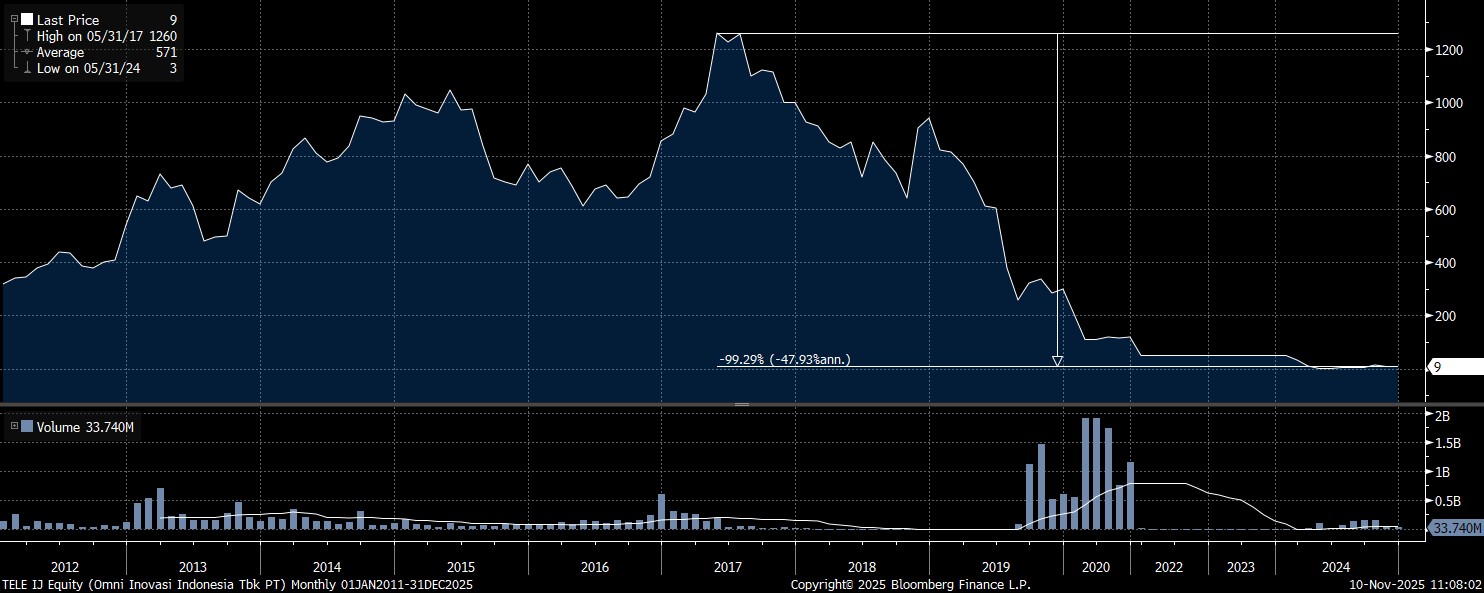The width and height of the screenshot is (1484, 593).
Task: Click the Last Price legend label
Action: pos(67,20)
